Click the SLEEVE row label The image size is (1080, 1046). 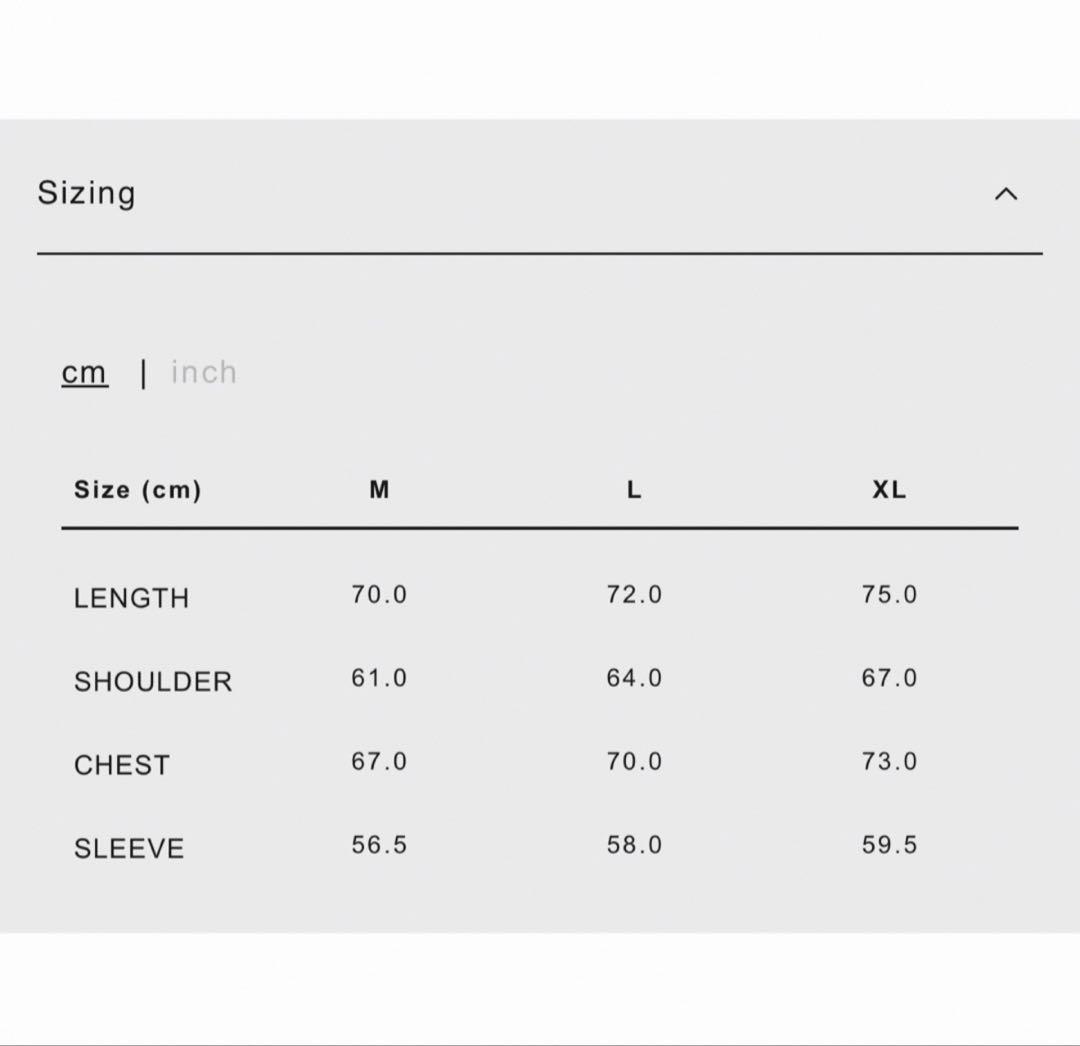pos(129,849)
